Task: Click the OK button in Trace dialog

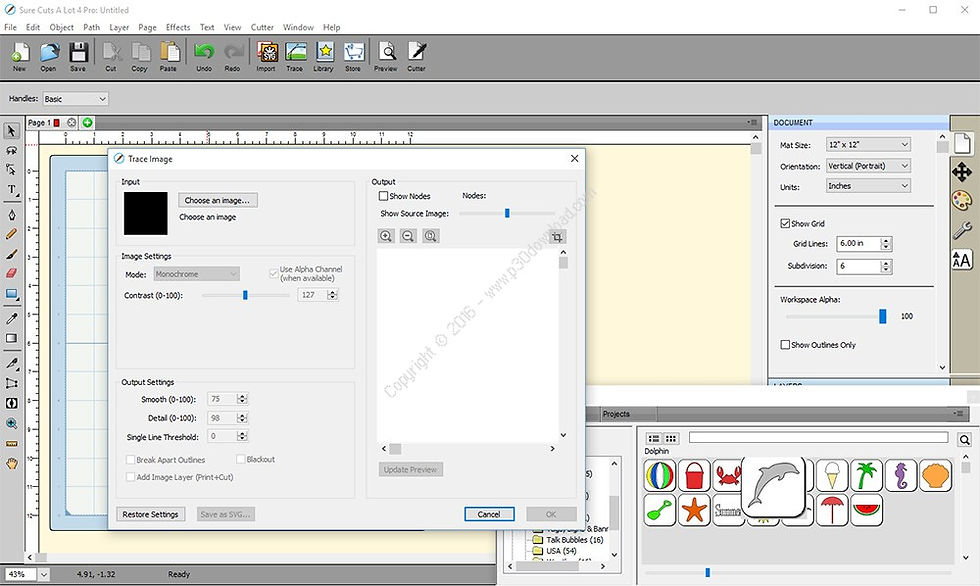Action: coord(551,514)
